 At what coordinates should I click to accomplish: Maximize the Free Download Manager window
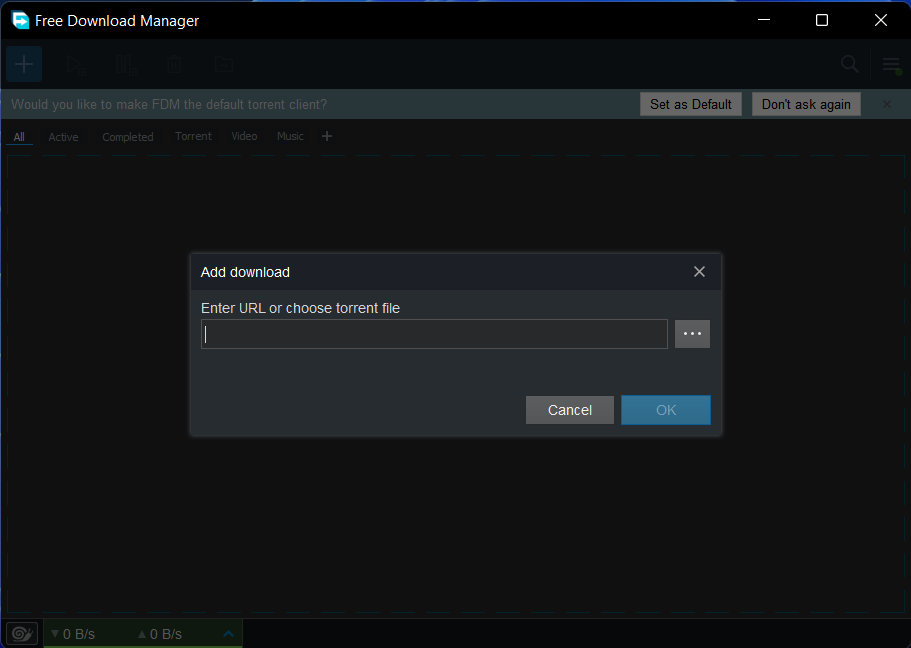click(822, 20)
